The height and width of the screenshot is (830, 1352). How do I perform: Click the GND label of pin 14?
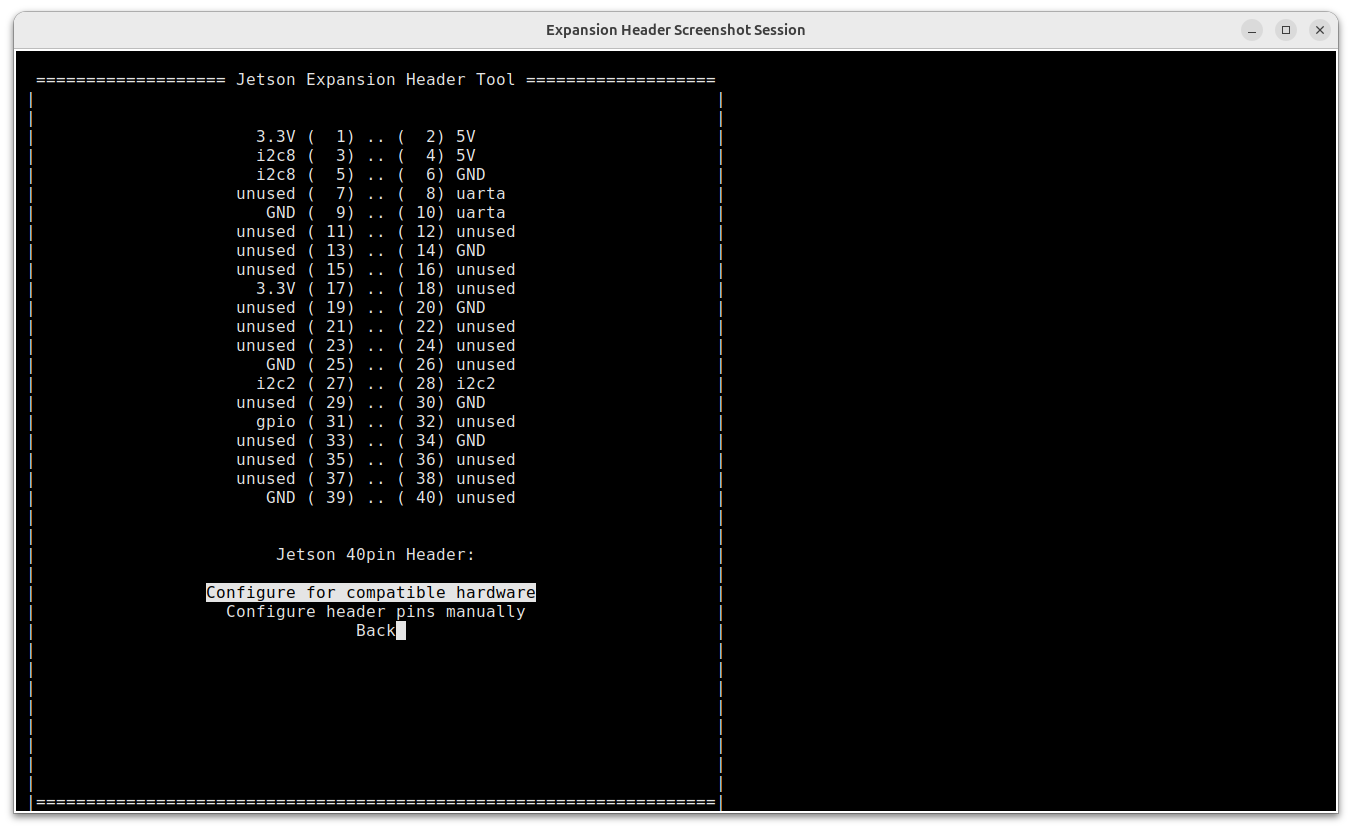pyautogui.click(x=471, y=251)
